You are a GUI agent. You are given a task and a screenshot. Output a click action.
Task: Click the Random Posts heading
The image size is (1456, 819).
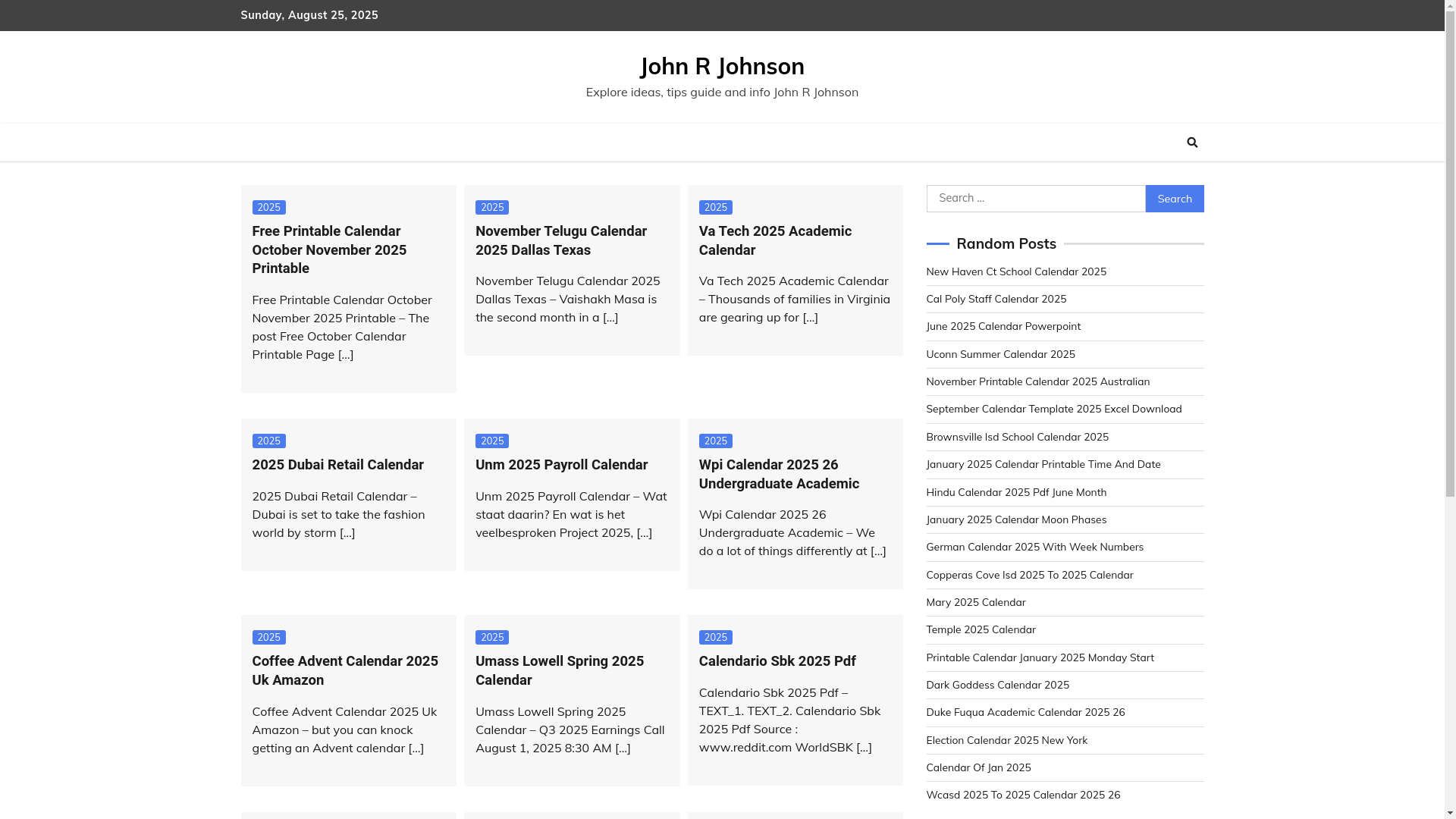point(1006,244)
